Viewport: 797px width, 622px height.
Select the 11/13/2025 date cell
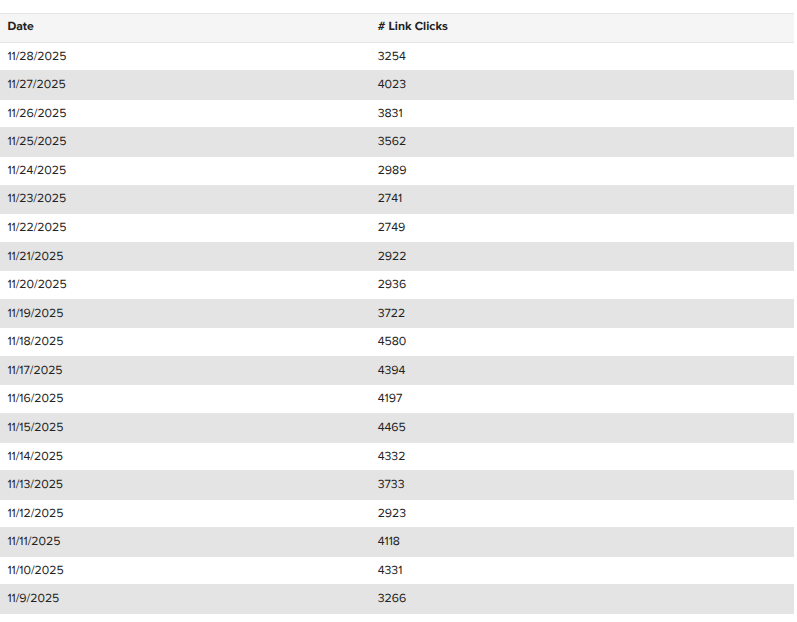(x=35, y=484)
